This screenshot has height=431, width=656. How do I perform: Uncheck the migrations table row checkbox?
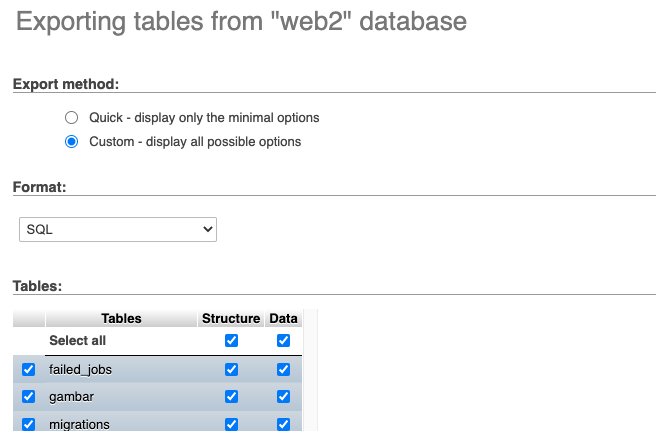[x=28, y=424]
